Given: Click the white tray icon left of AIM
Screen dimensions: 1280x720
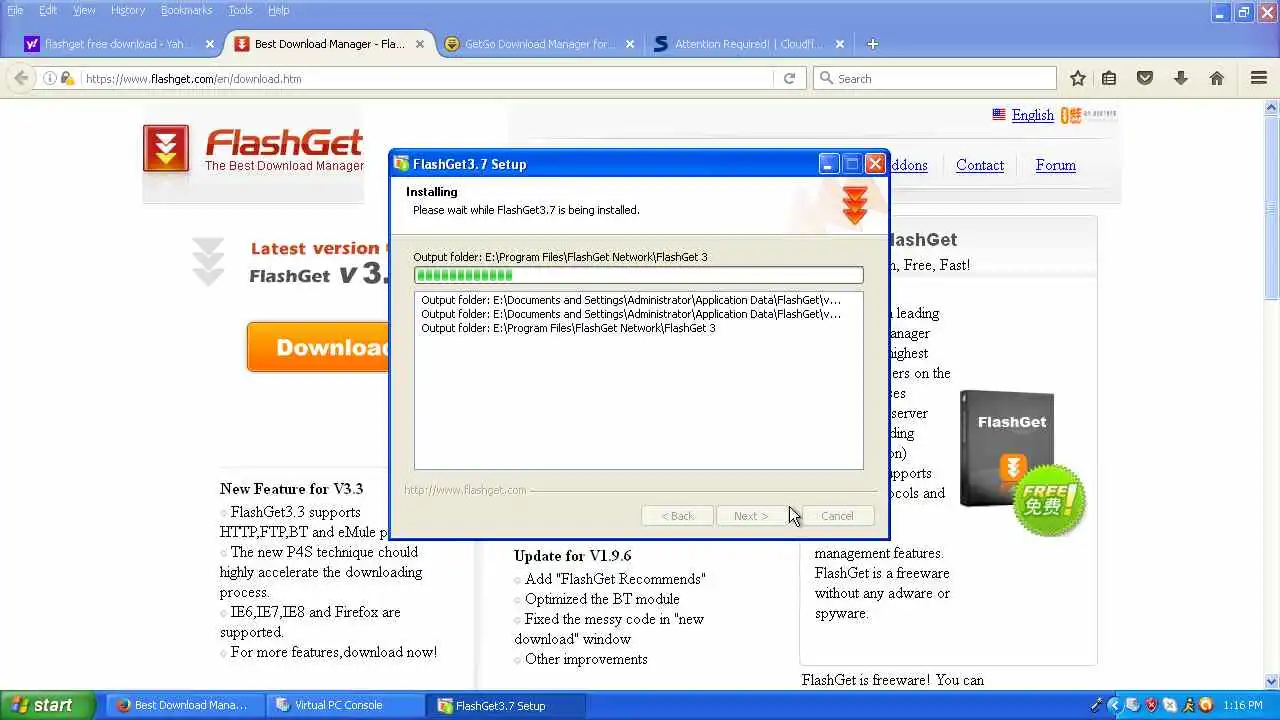Looking at the screenshot, I should (1170, 705).
